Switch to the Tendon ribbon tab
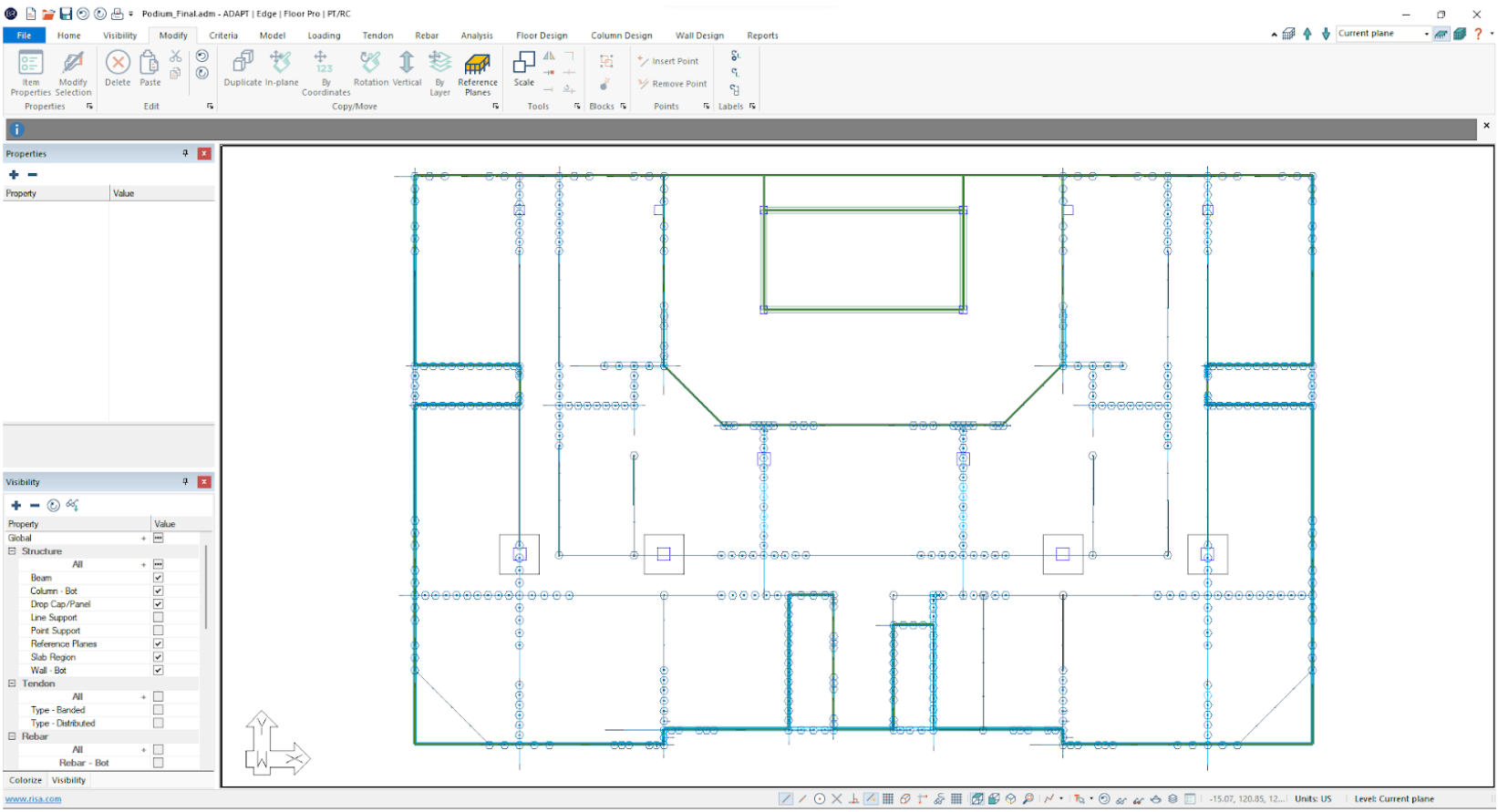This screenshot has height=812, width=1498. (x=377, y=36)
